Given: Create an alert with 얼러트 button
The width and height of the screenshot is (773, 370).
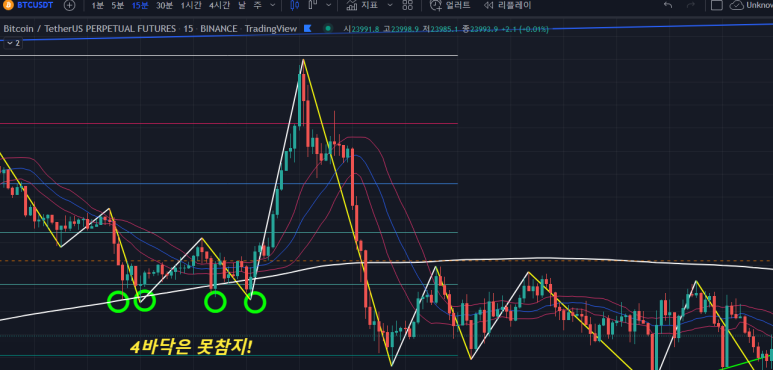Looking at the screenshot, I should 450,5.
